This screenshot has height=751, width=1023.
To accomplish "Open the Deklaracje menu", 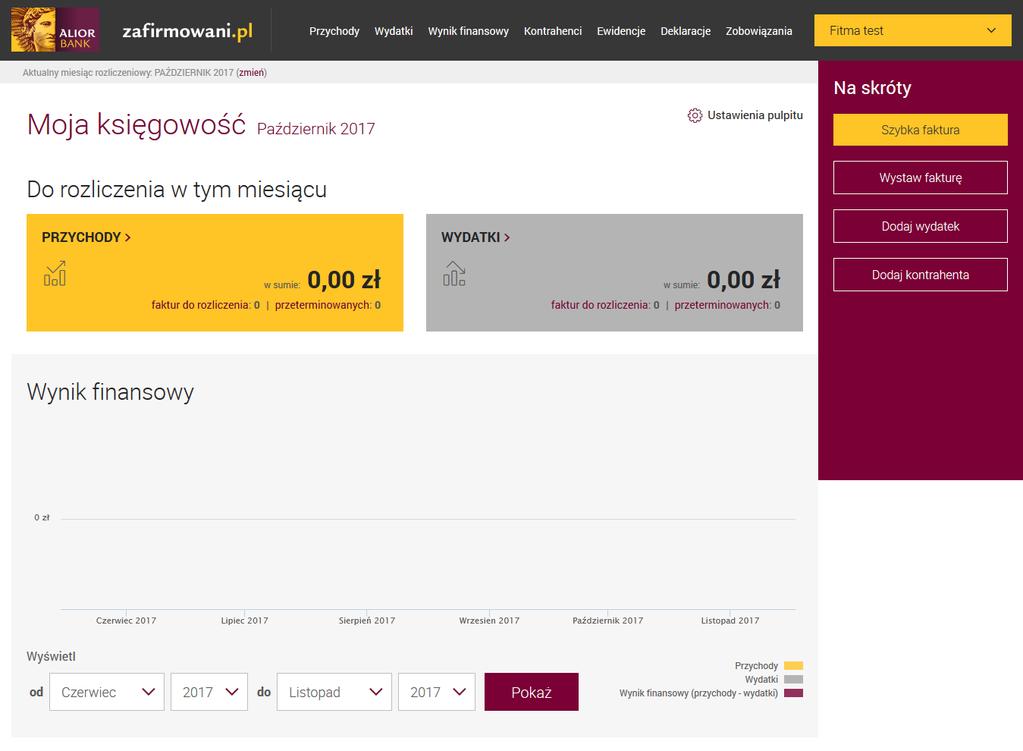I will pos(685,31).
